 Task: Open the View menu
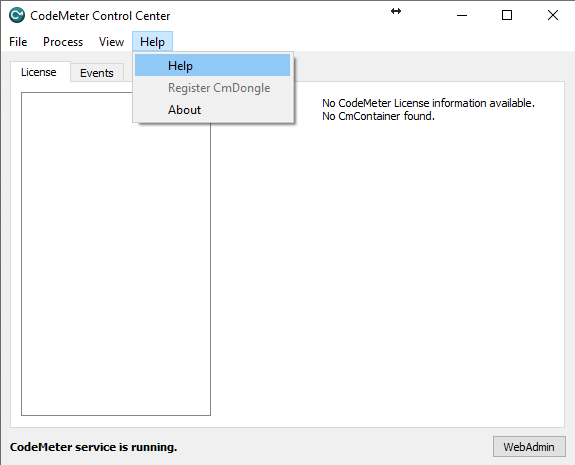(x=111, y=42)
